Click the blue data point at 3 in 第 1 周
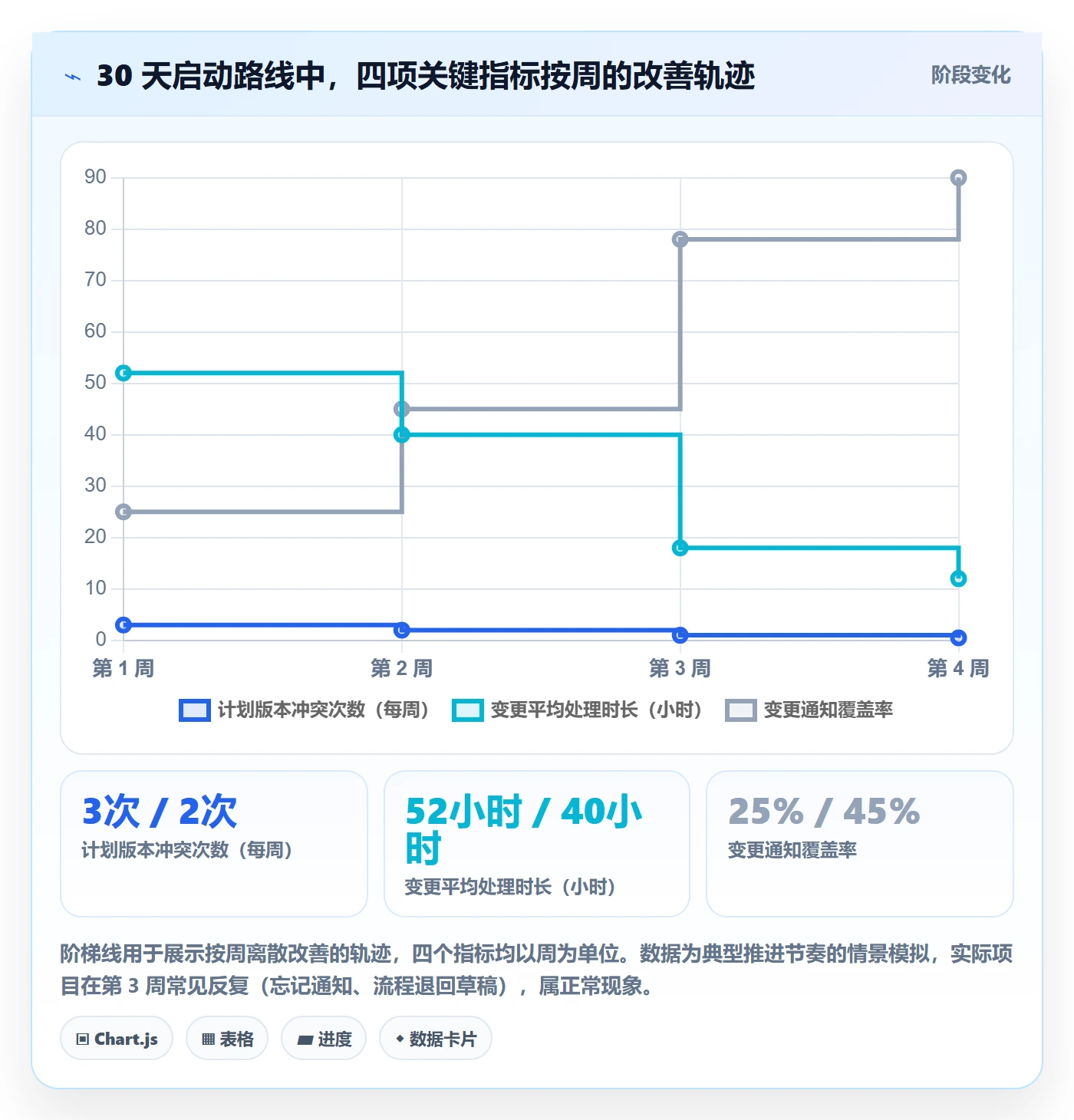The height and width of the screenshot is (1120, 1074). point(124,625)
